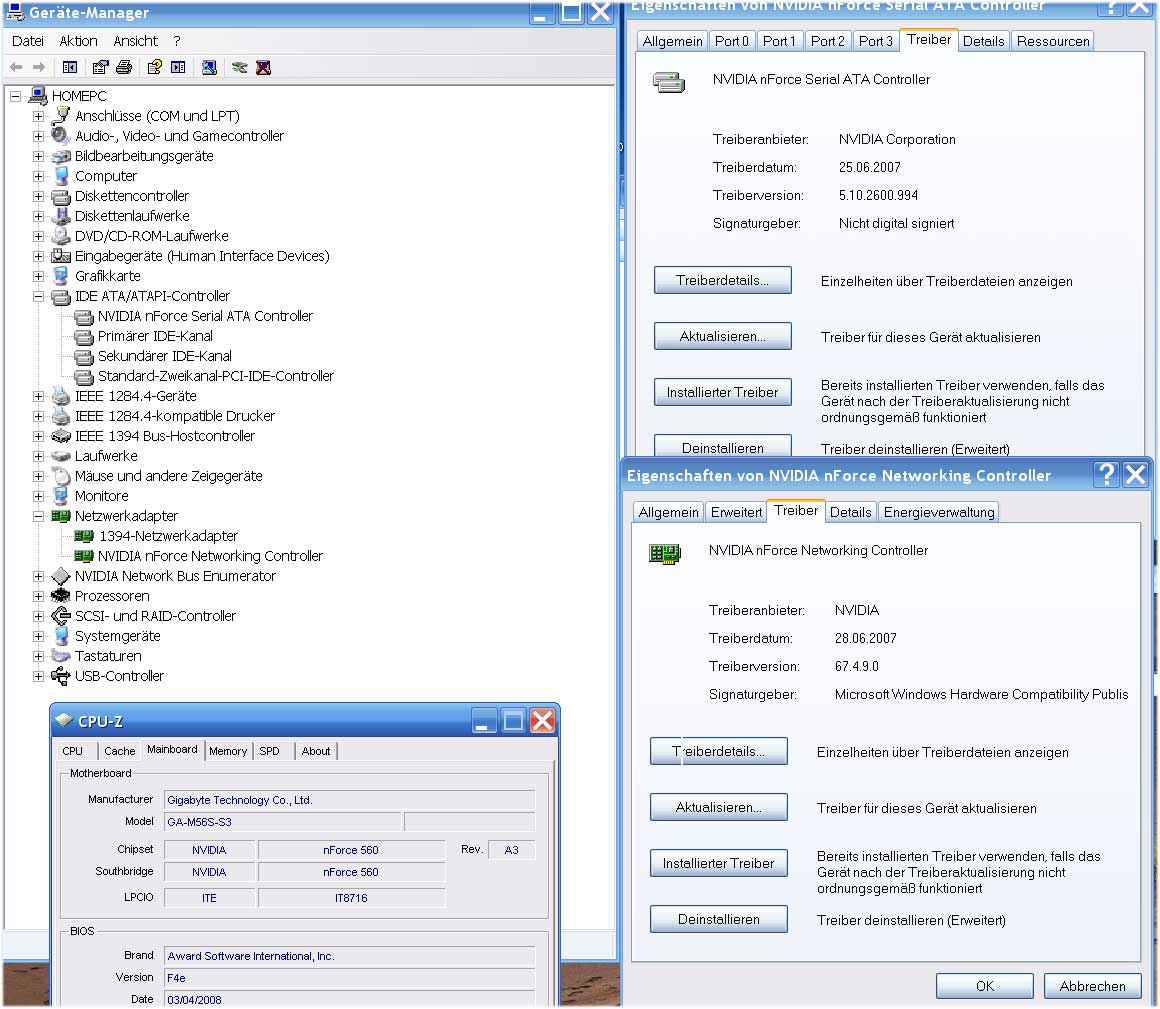
Task: Click the Tastaturen keyboard icon
Action: point(60,655)
